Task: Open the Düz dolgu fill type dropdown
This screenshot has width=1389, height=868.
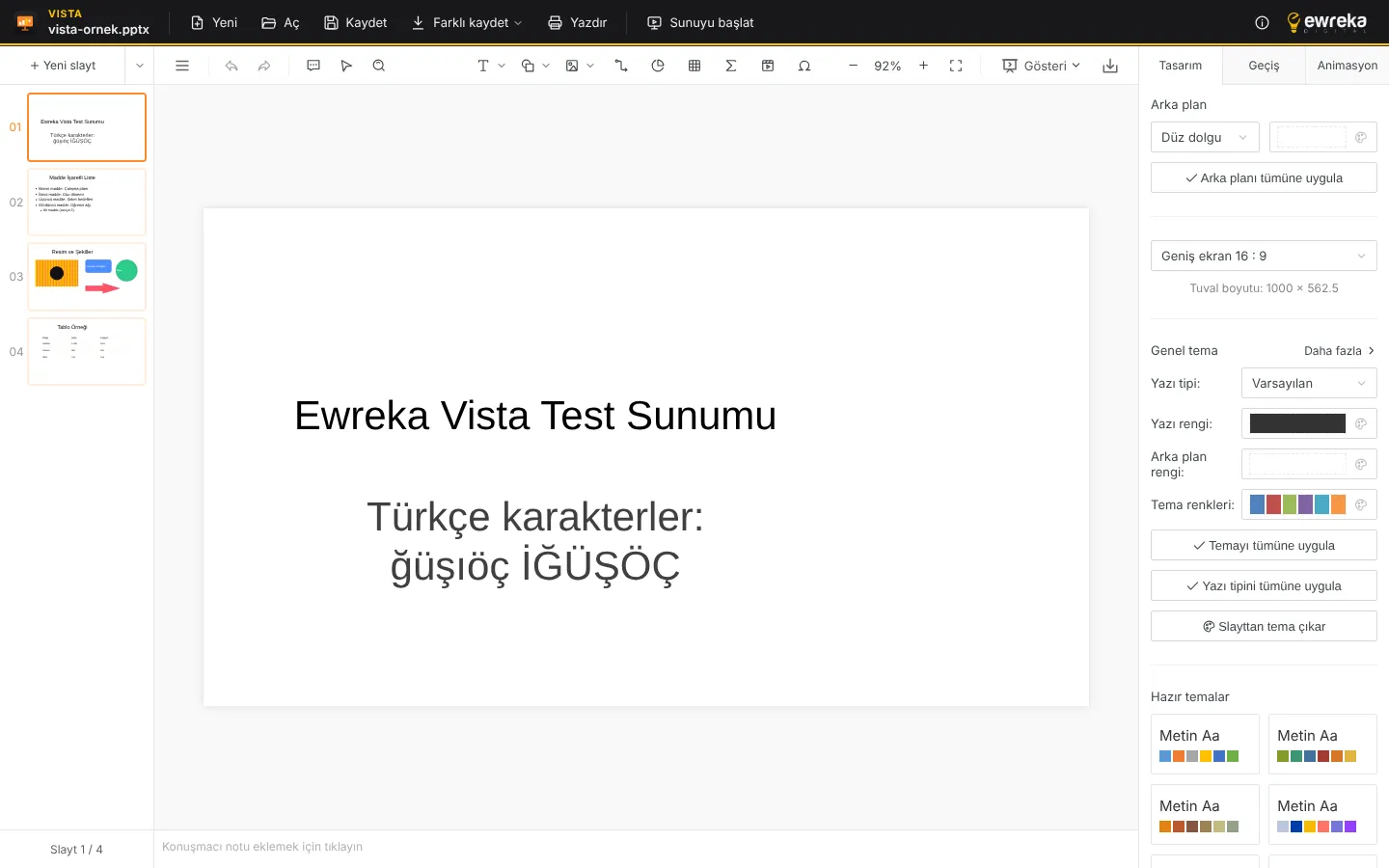Action: click(1205, 137)
